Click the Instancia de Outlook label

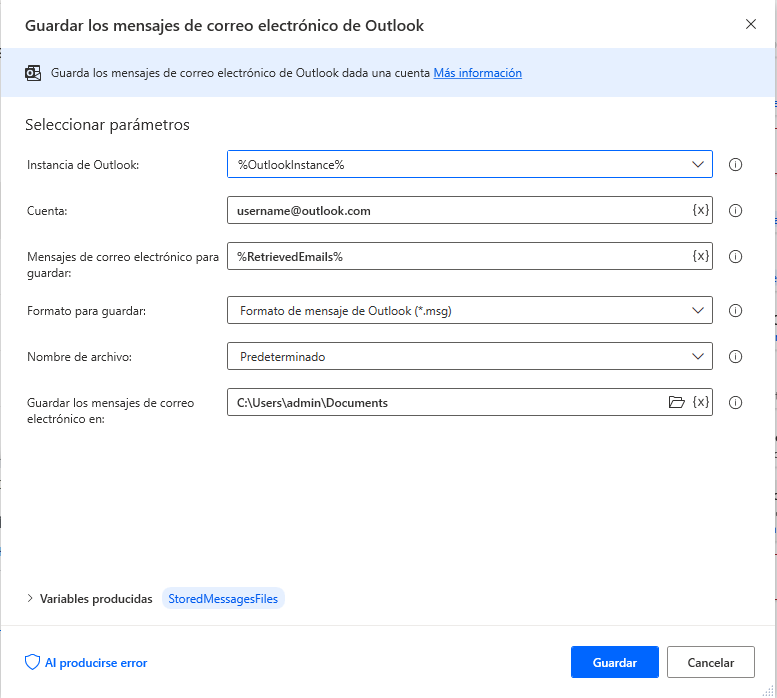pyautogui.click(x=83, y=165)
